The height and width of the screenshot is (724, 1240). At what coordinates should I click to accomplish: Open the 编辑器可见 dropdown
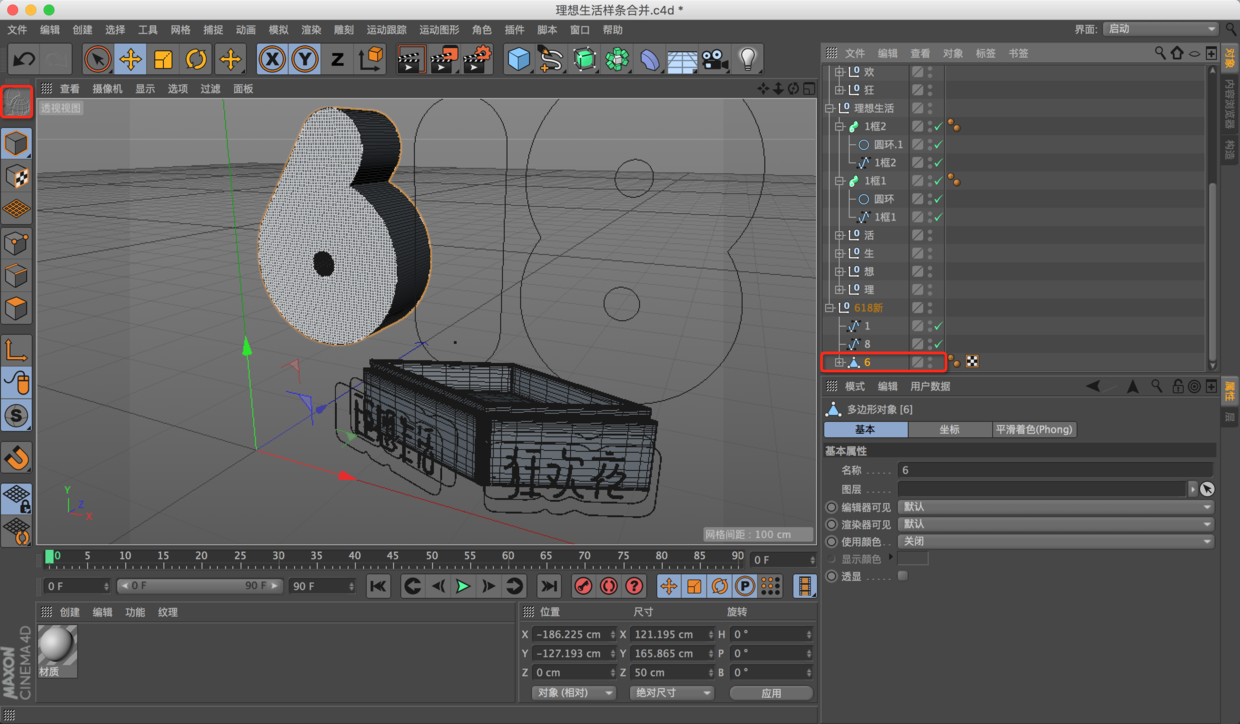[1056, 507]
